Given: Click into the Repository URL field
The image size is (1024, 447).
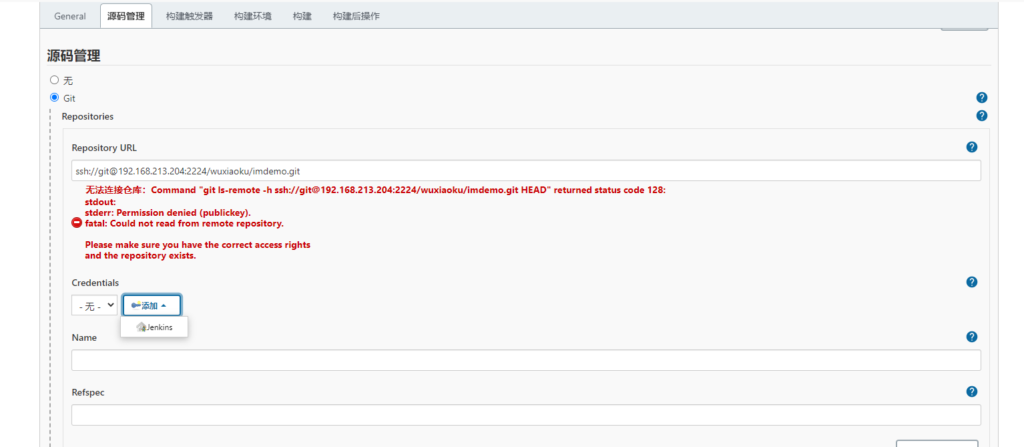Looking at the screenshot, I should click(526, 171).
